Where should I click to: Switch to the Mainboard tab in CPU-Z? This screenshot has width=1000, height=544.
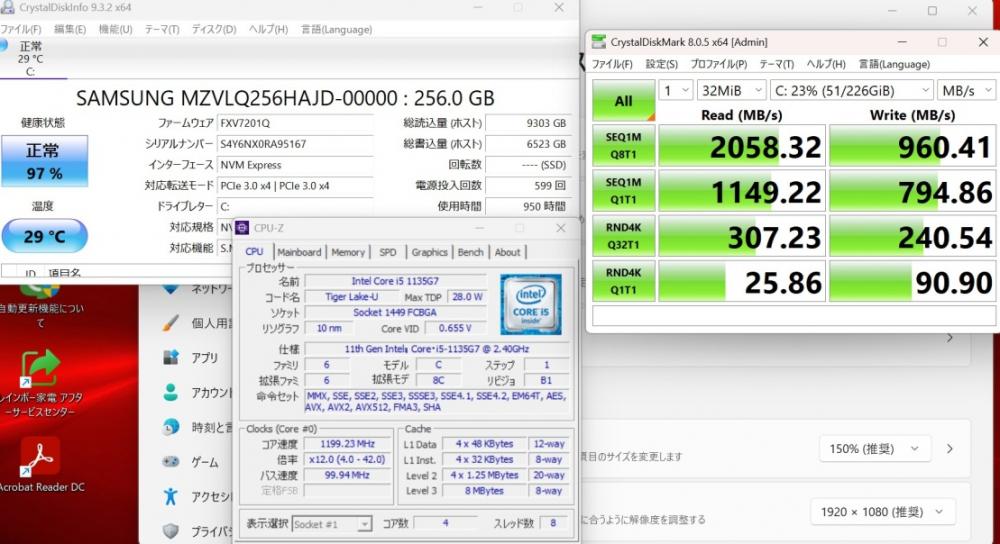(299, 252)
